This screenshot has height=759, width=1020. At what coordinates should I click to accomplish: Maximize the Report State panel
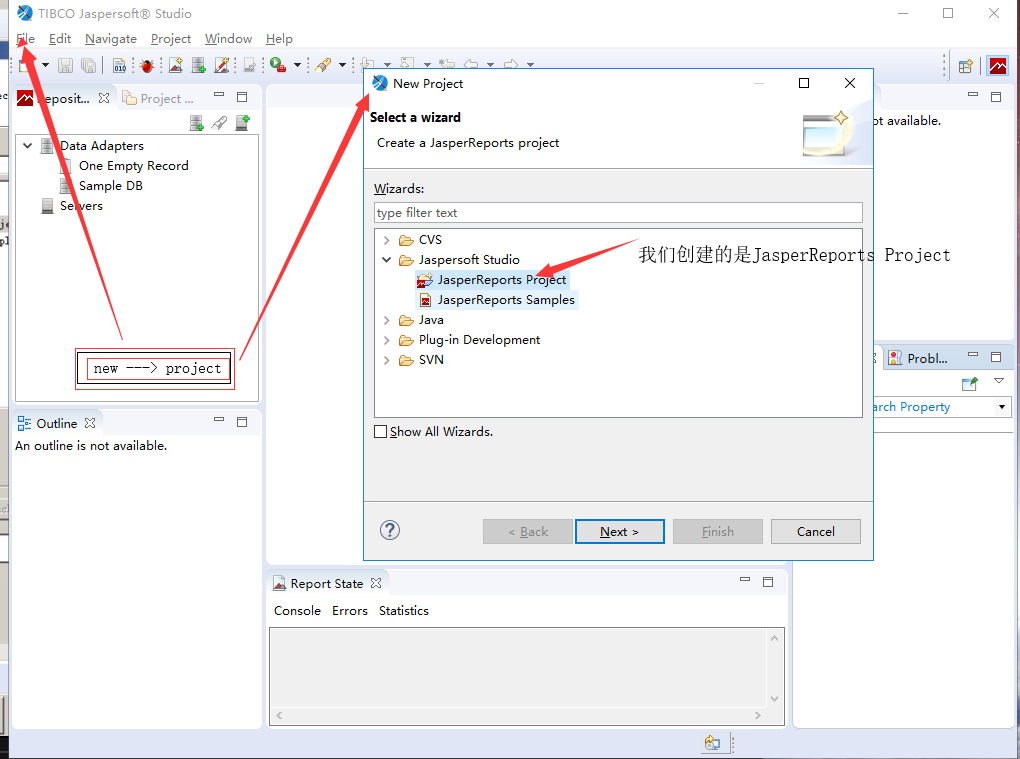pyautogui.click(x=768, y=581)
